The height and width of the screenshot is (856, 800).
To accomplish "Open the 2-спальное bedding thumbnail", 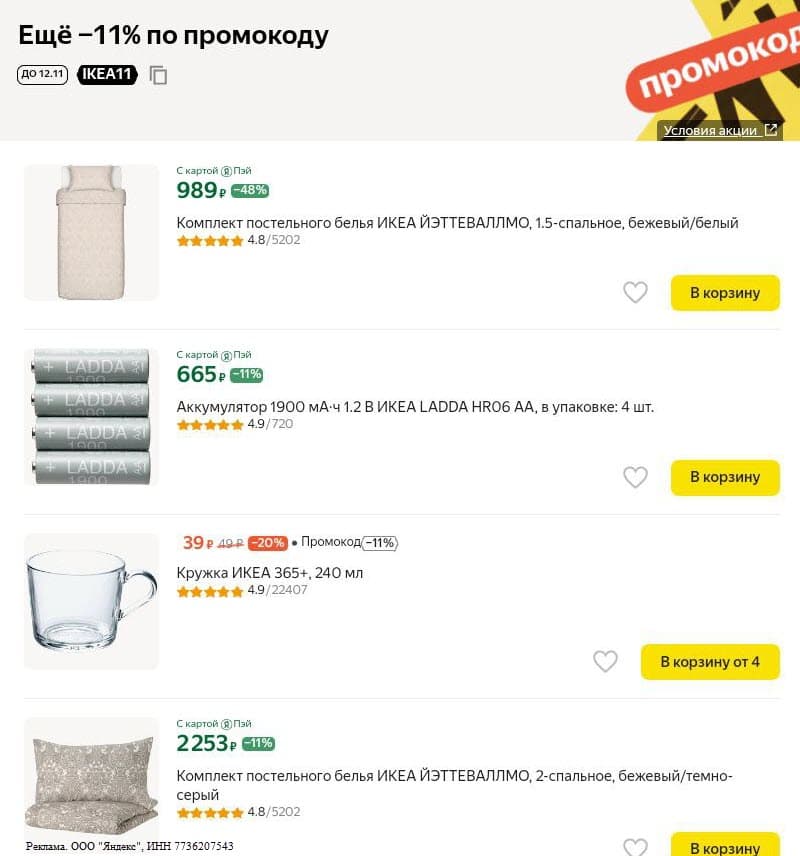I will coord(91,775).
